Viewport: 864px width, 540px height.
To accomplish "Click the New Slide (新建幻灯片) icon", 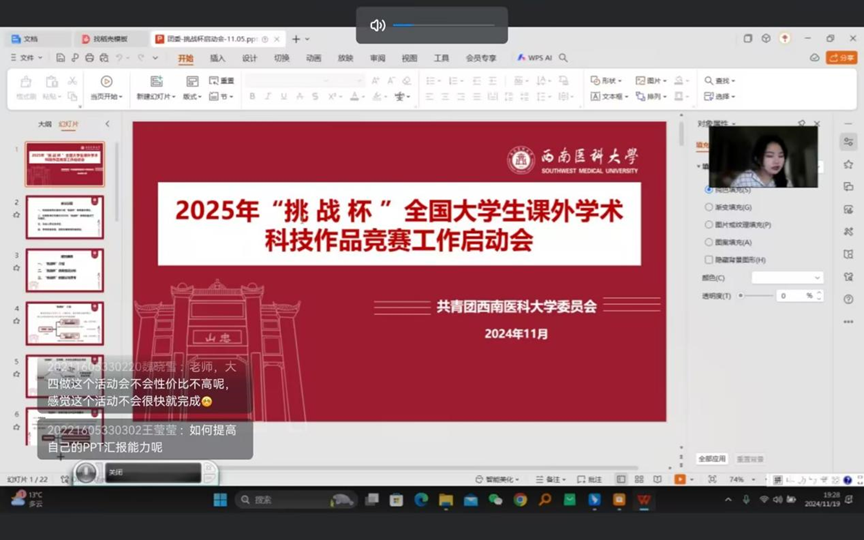I will pos(156,81).
